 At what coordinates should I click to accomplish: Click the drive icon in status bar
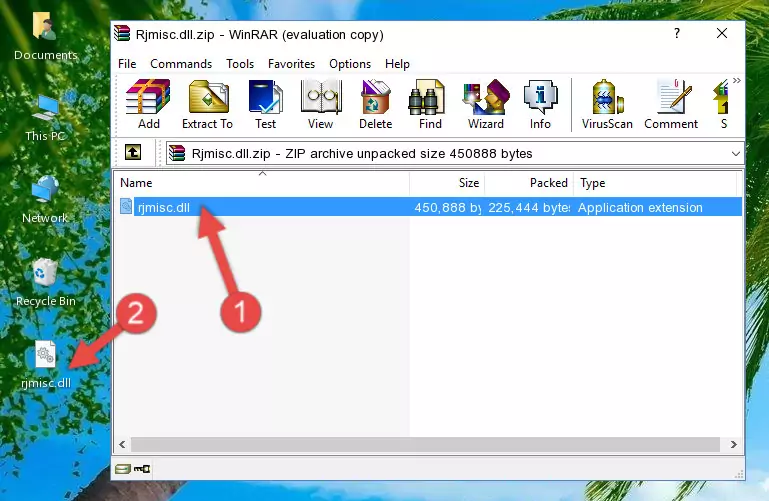(123, 469)
